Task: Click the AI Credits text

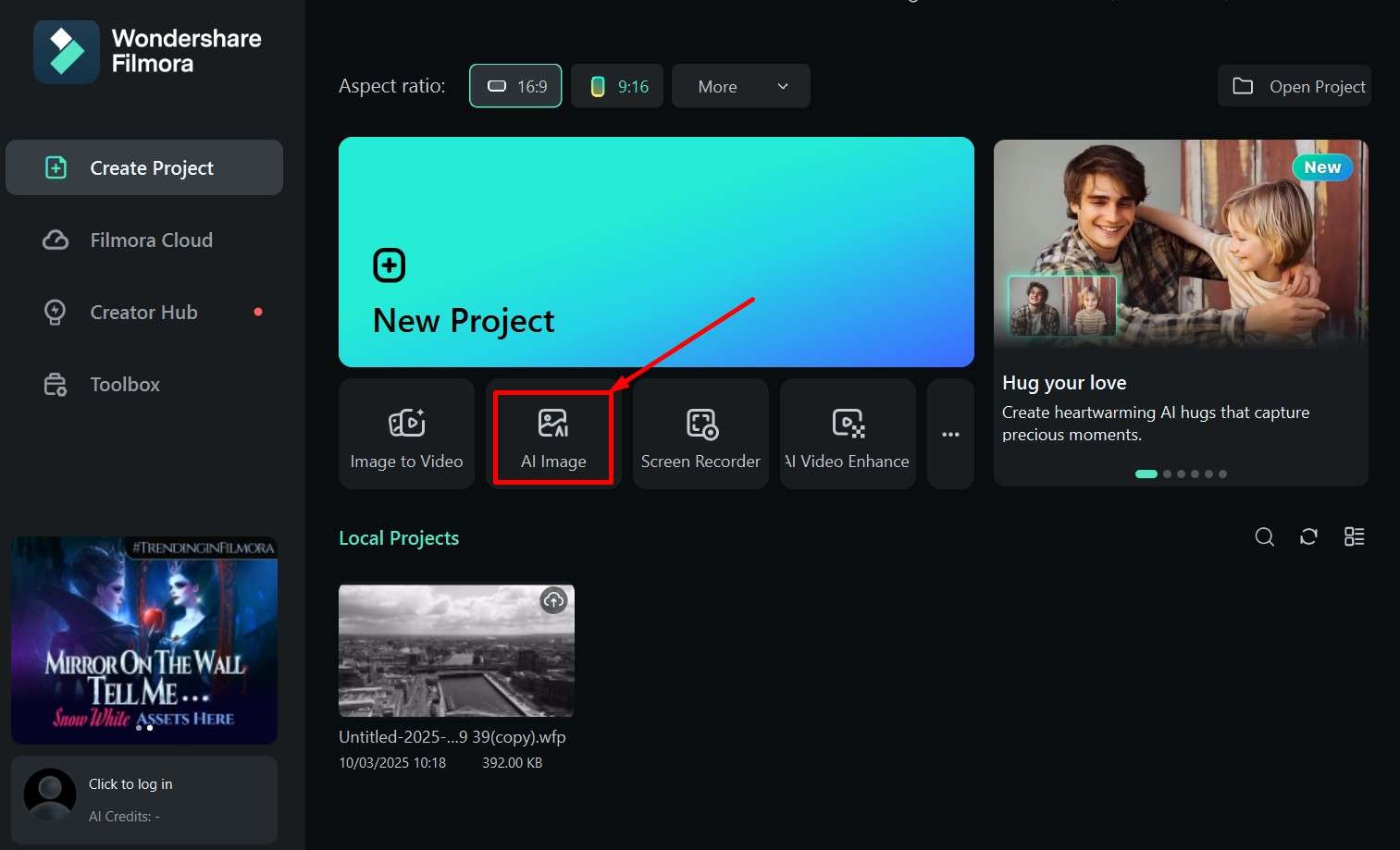Action: click(125, 817)
